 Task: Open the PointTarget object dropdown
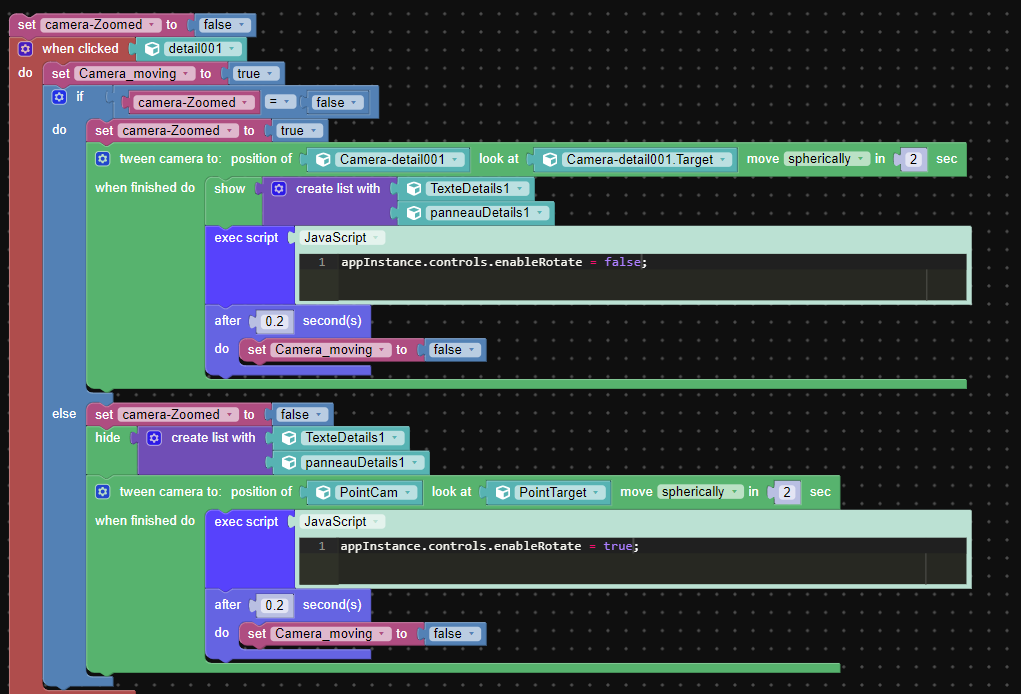559,493
